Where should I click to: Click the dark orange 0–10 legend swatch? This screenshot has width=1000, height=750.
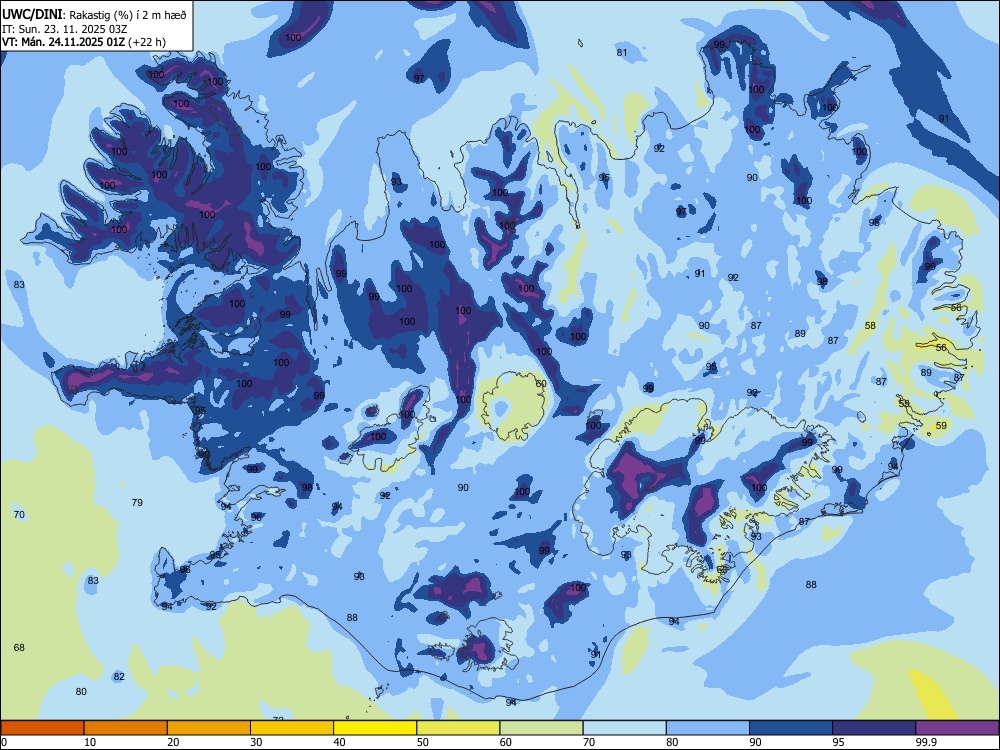(x=42, y=728)
